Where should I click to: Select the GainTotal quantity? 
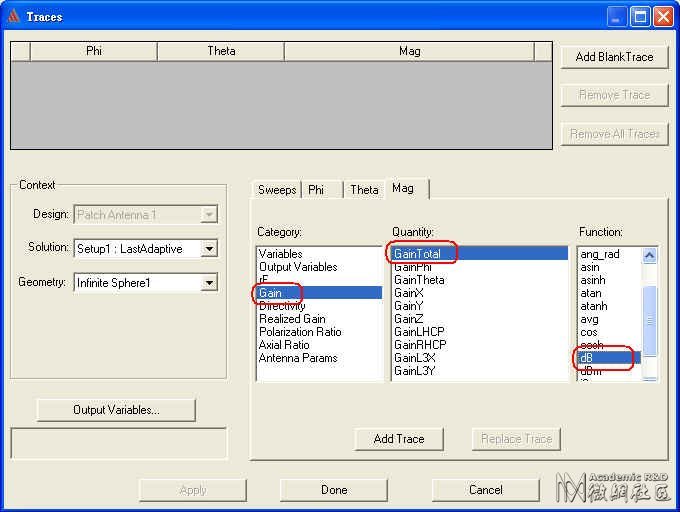click(480, 254)
